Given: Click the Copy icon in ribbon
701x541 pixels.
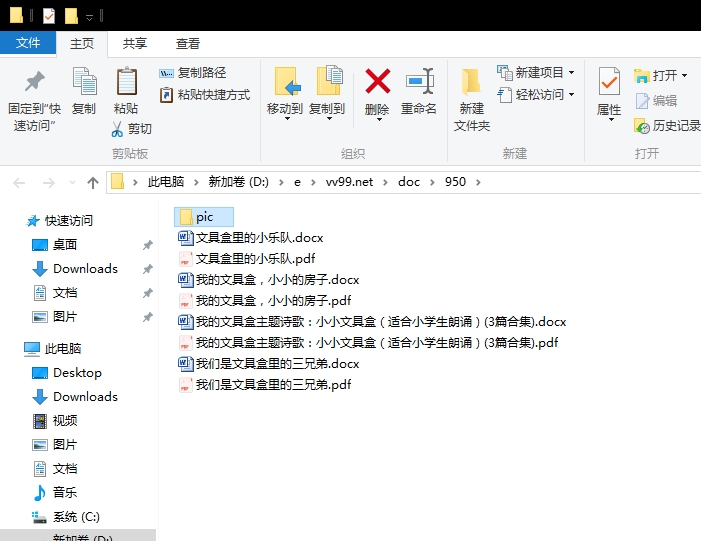Looking at the screenshot, I should (x=84, y=91).
